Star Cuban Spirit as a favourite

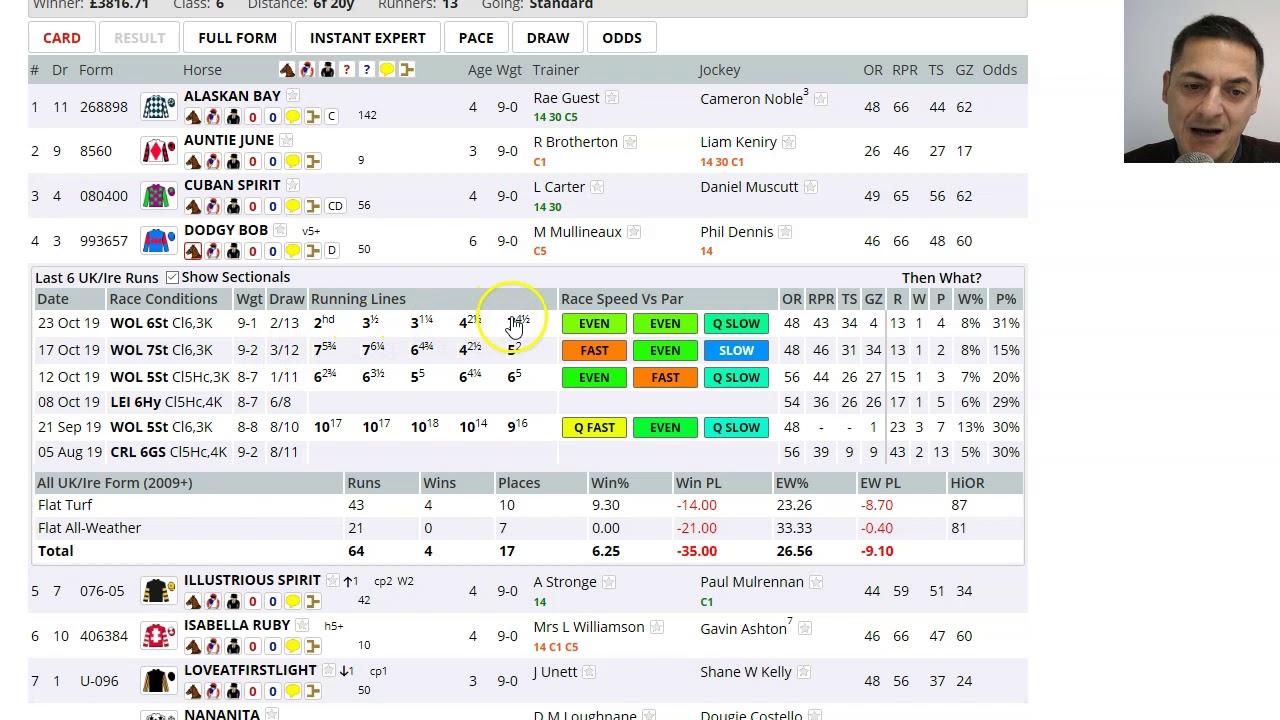[293, 185]
